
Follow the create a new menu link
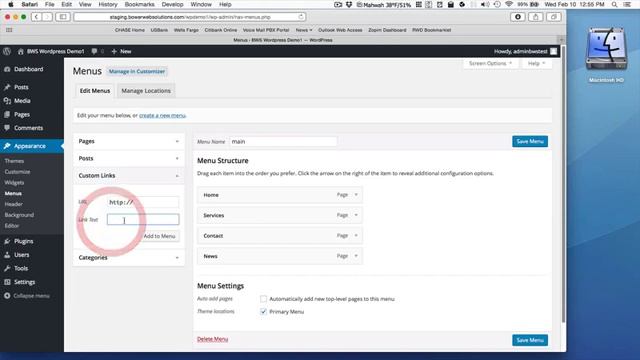pos(162,116)
